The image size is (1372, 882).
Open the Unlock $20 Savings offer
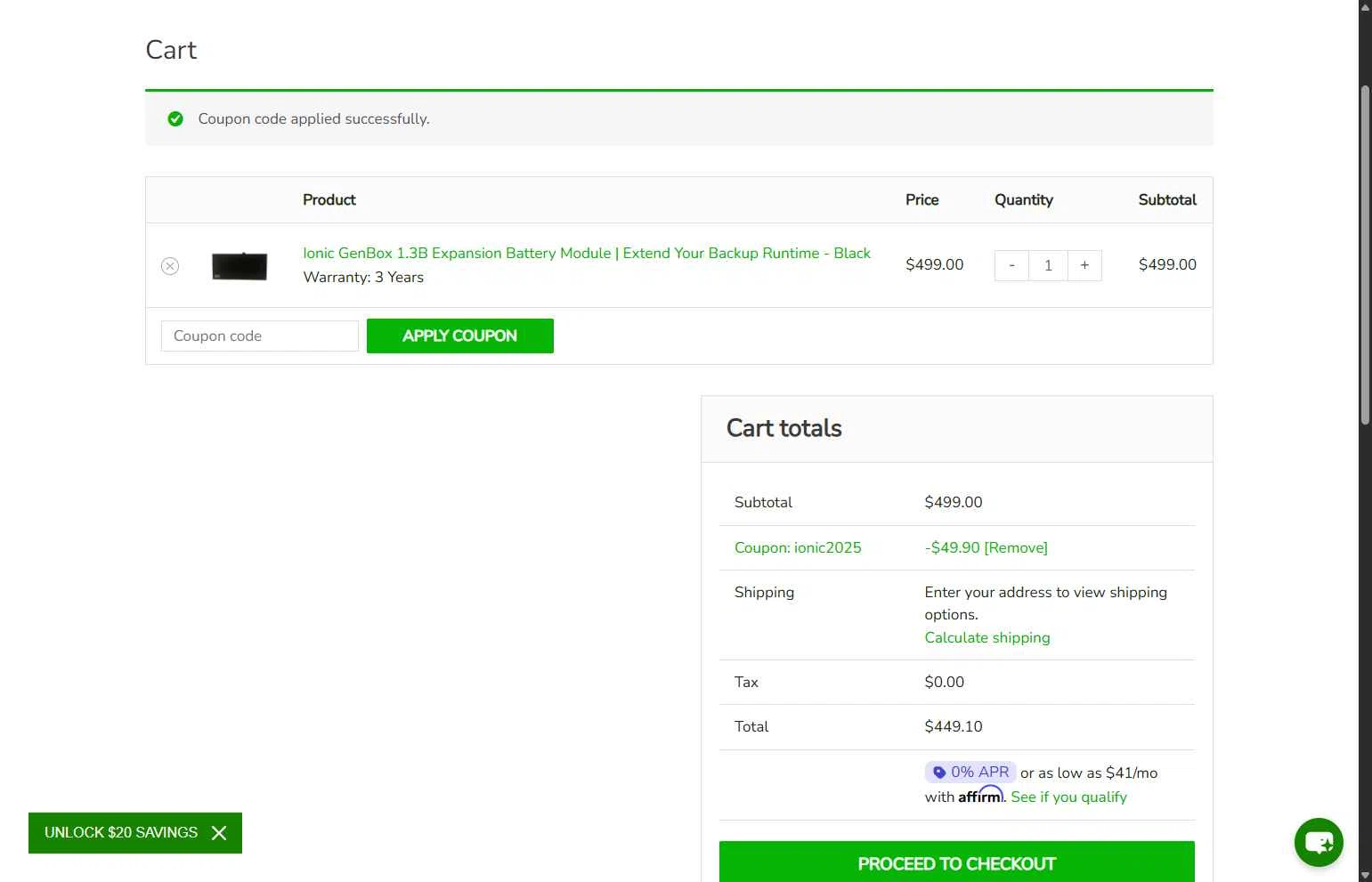pos(121,833)
